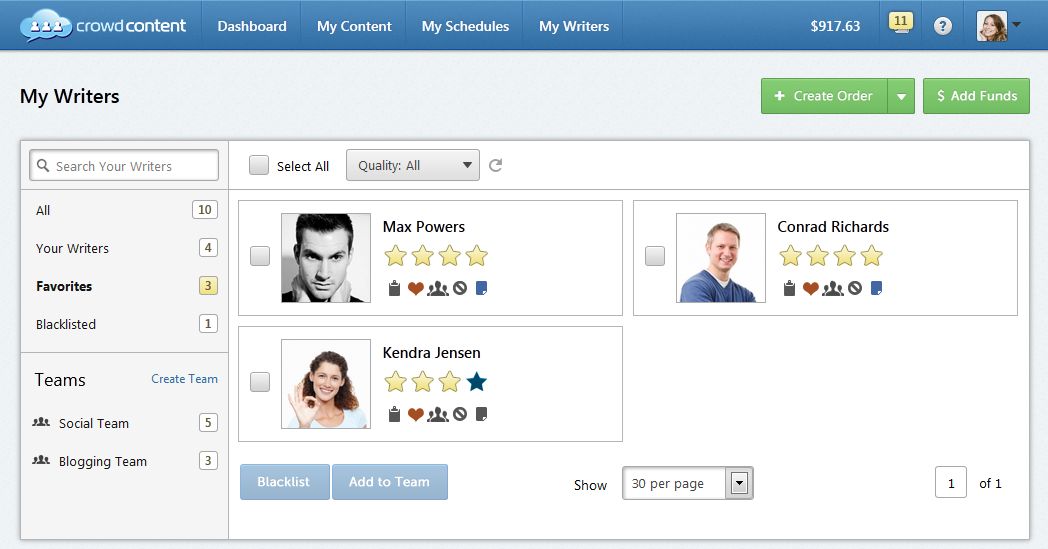Click the Create Team link
This screenshot has width=1048, height=549.
pos(184,379)
